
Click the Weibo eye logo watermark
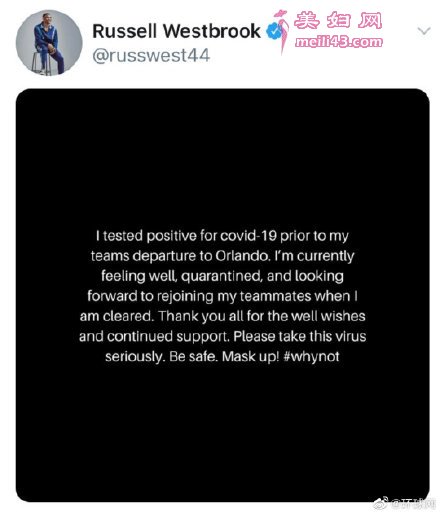[x=381, y=502]
